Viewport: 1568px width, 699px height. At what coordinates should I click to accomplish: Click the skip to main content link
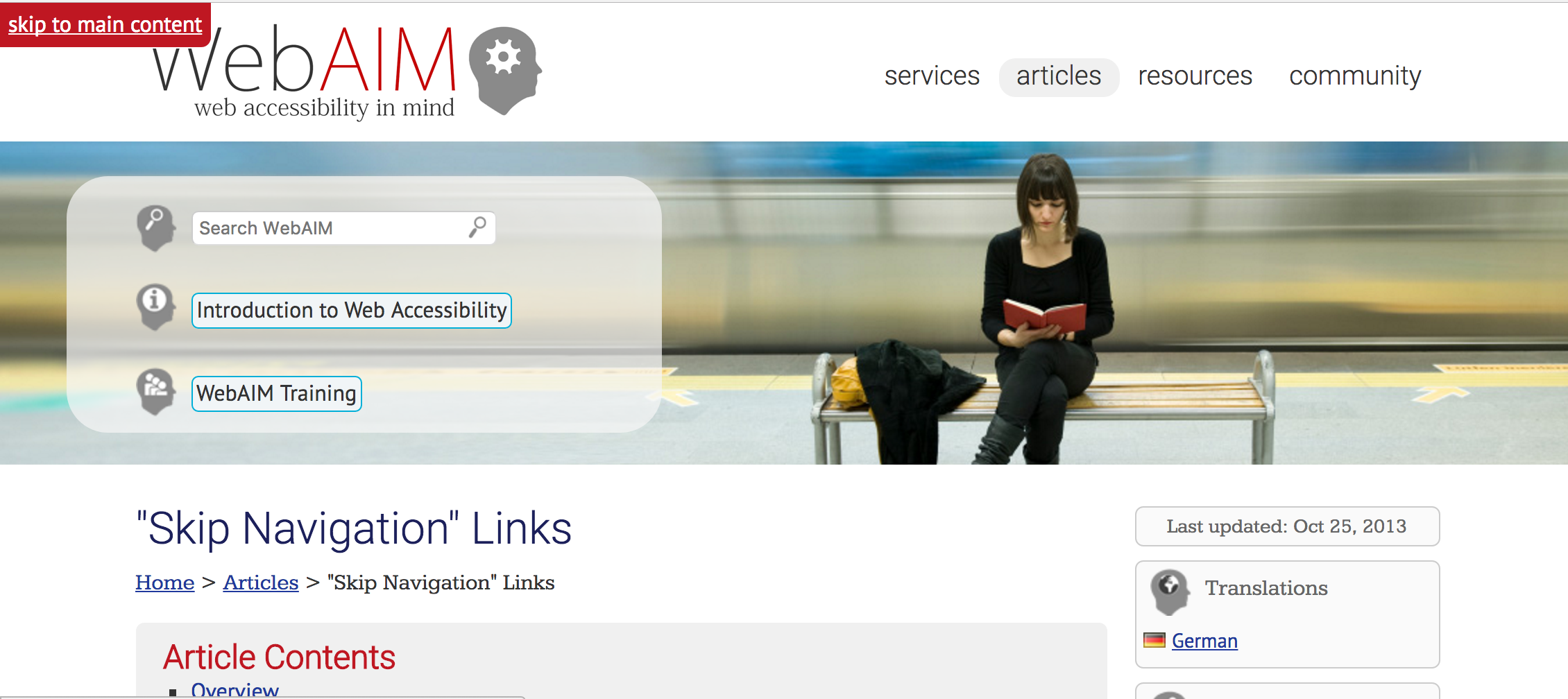(105, 25)
